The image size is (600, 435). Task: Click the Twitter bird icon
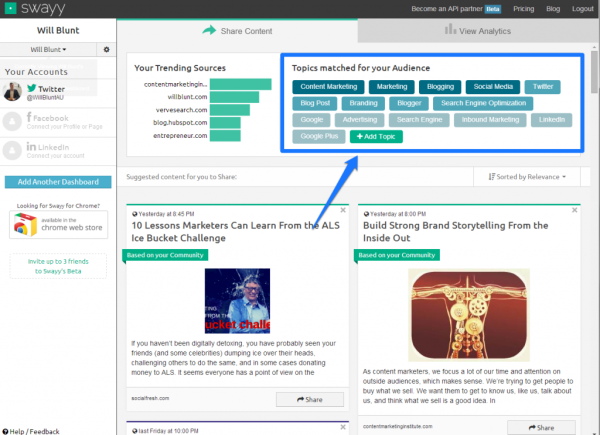pyautogui.click(x=32, y=88)
